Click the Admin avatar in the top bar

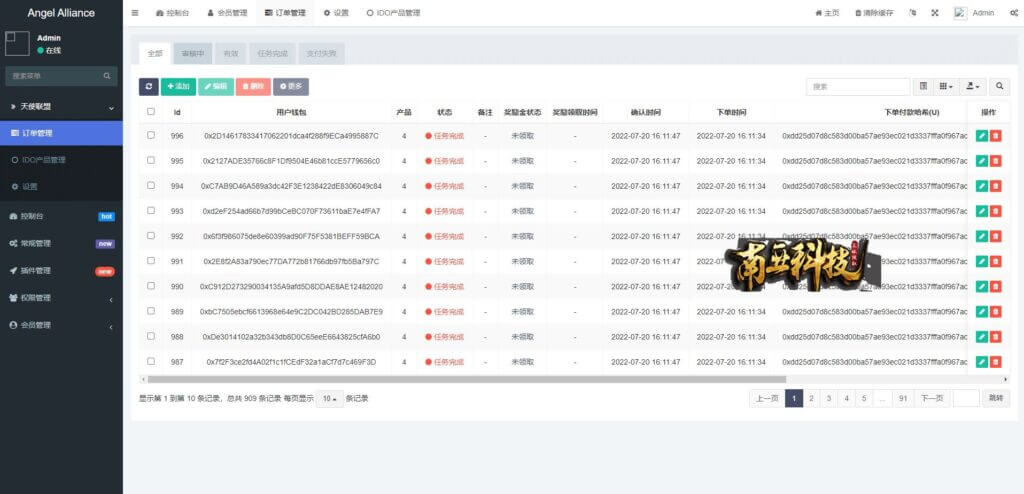click(x=960, y=13)
